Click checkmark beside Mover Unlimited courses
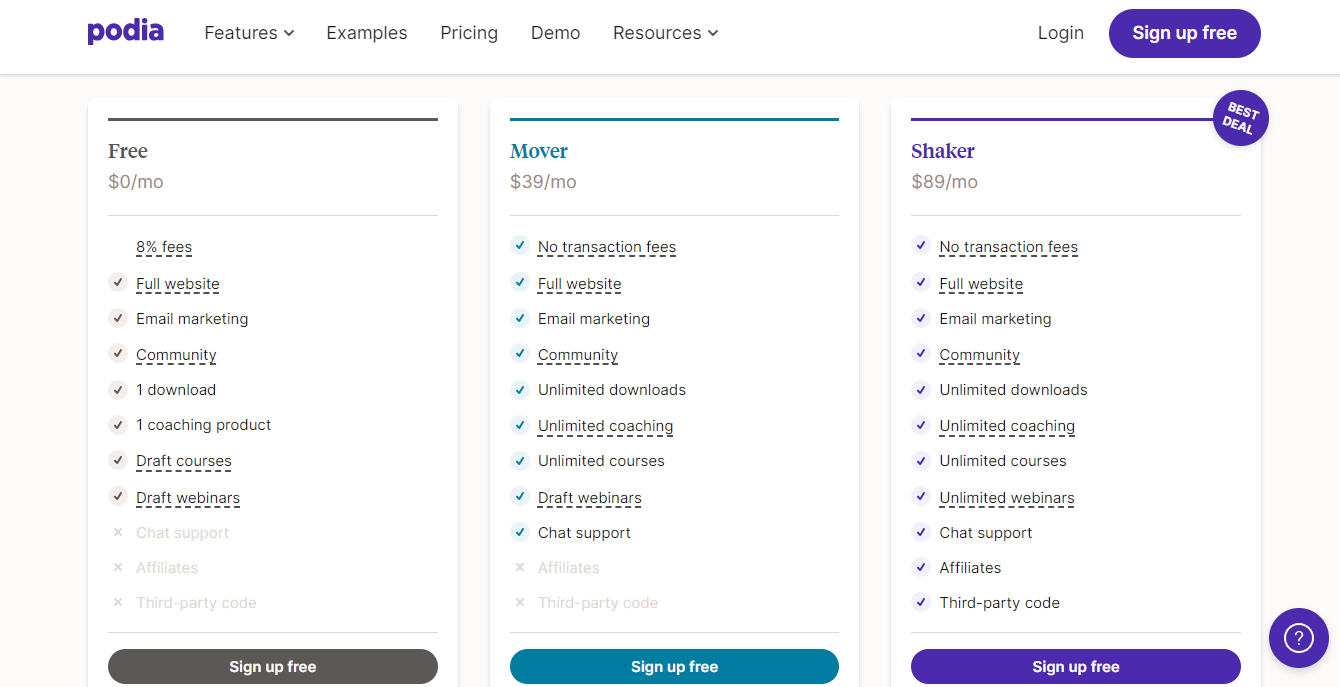The height and width of the screenshot is (687, 1340). (519, 460)
